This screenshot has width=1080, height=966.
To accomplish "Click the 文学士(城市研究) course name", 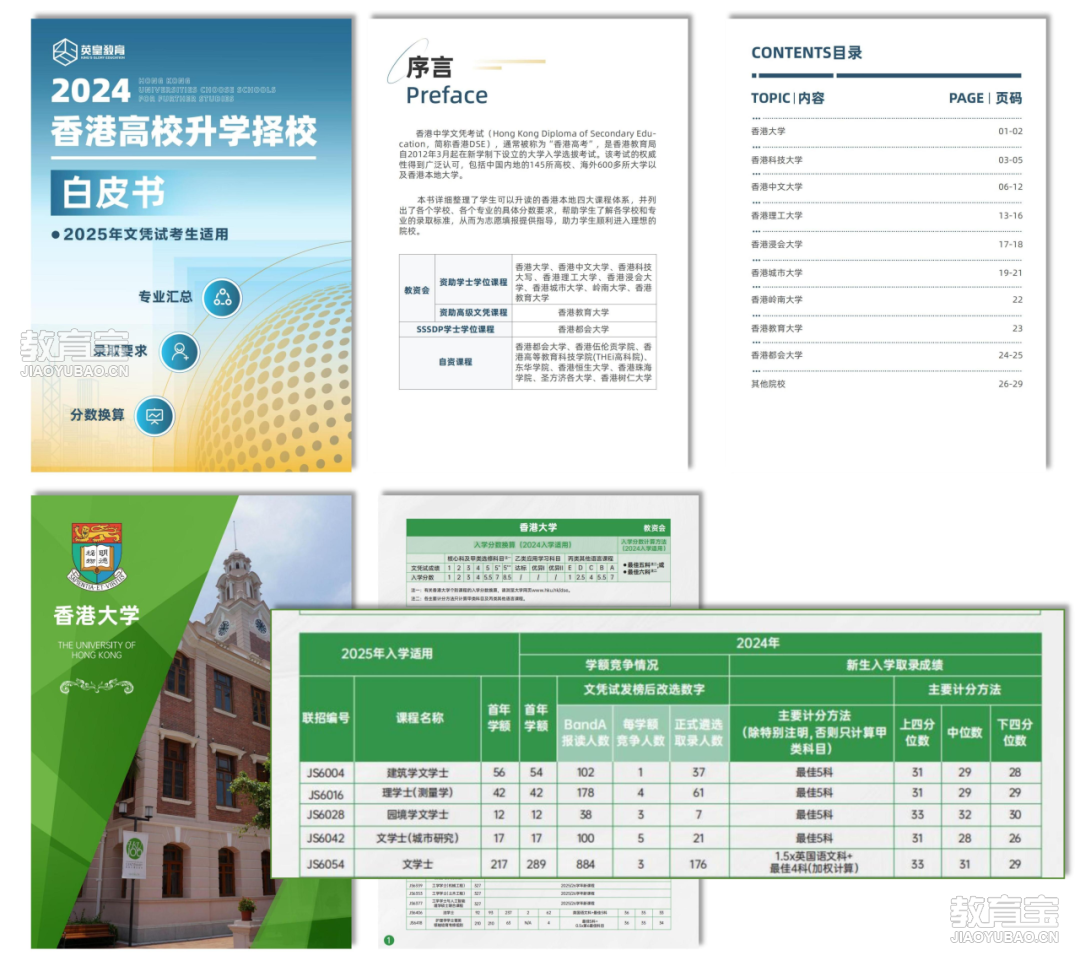I will [x=417, y=839].
